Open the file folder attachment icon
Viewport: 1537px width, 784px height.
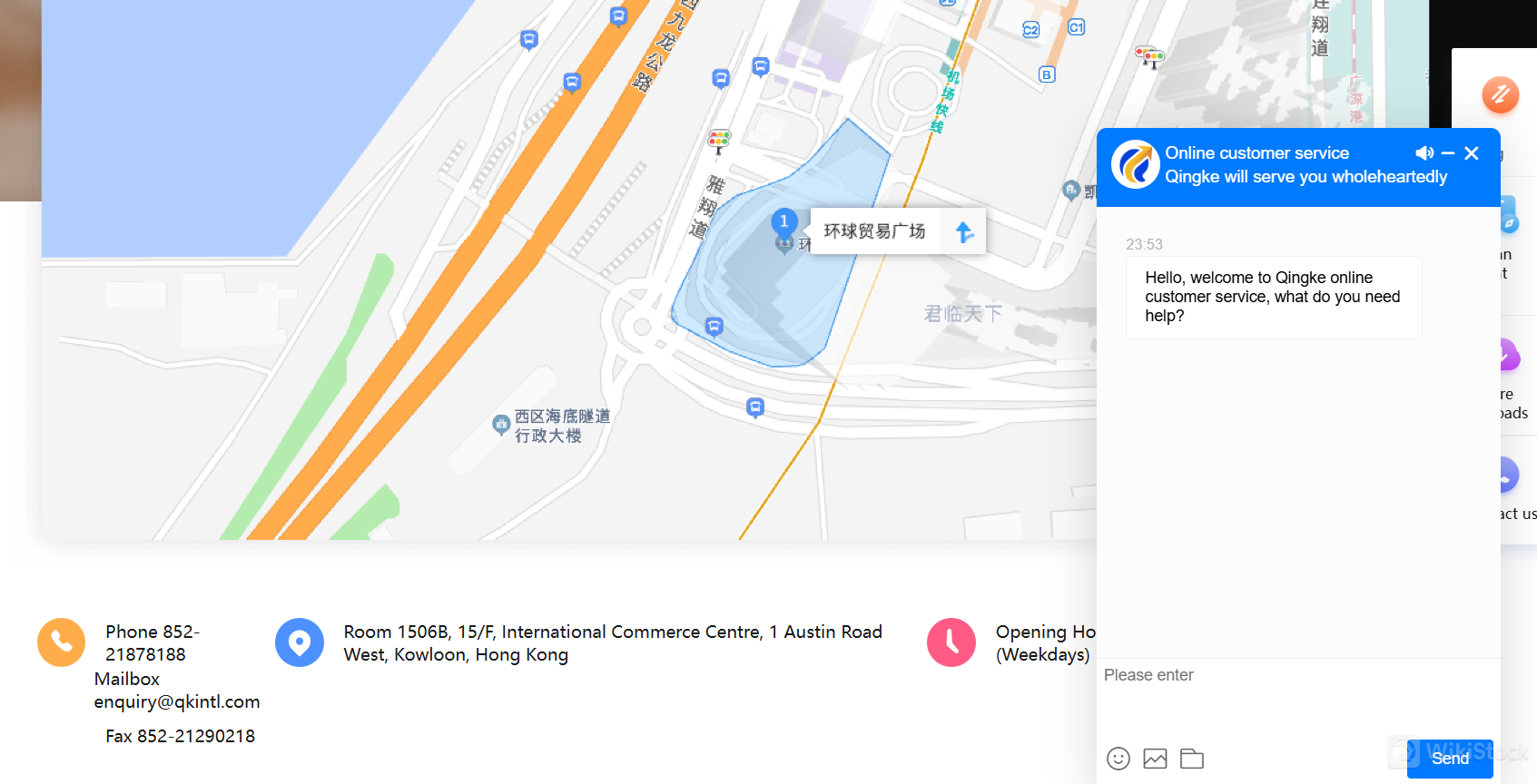(x=1192, y=759)
